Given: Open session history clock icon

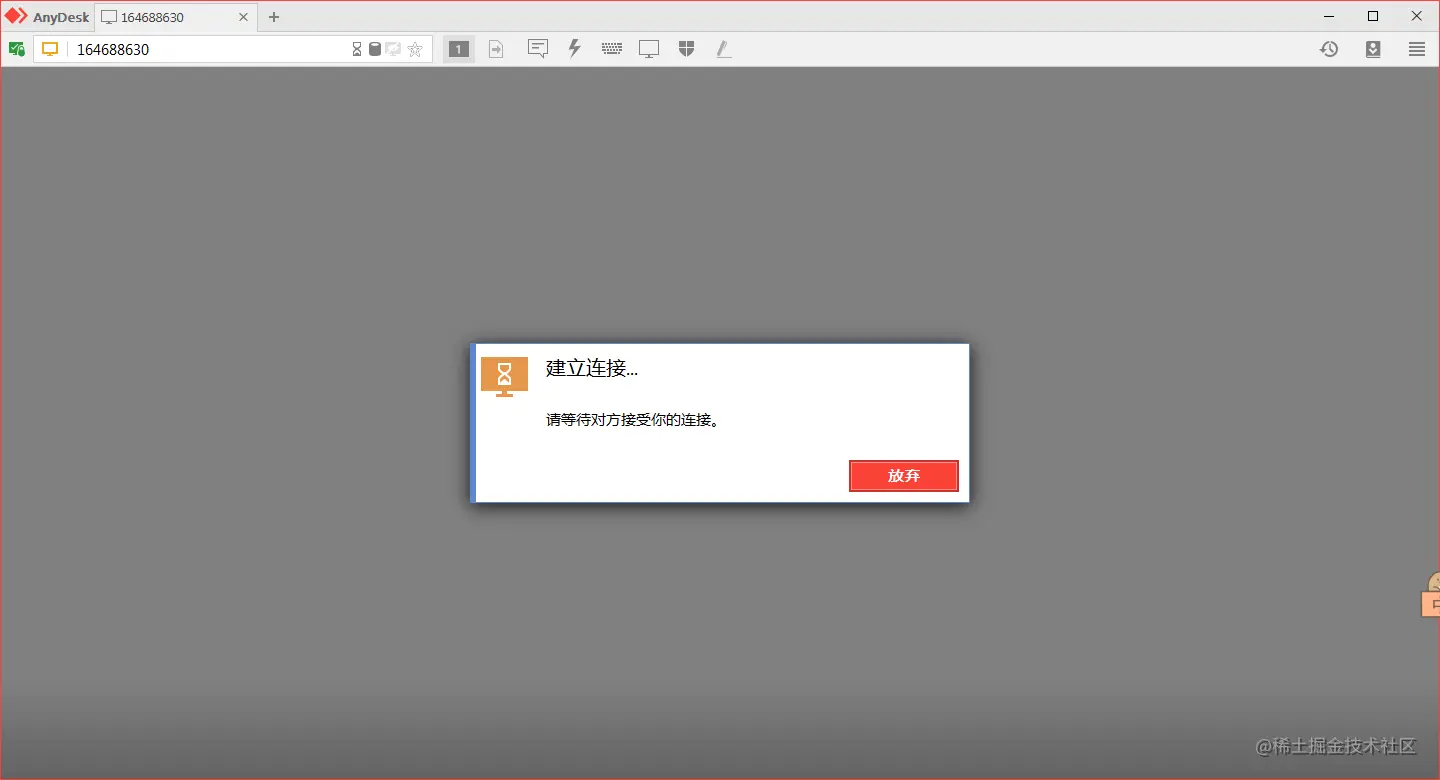Looking at the screenshot, I should (1329, 48).
